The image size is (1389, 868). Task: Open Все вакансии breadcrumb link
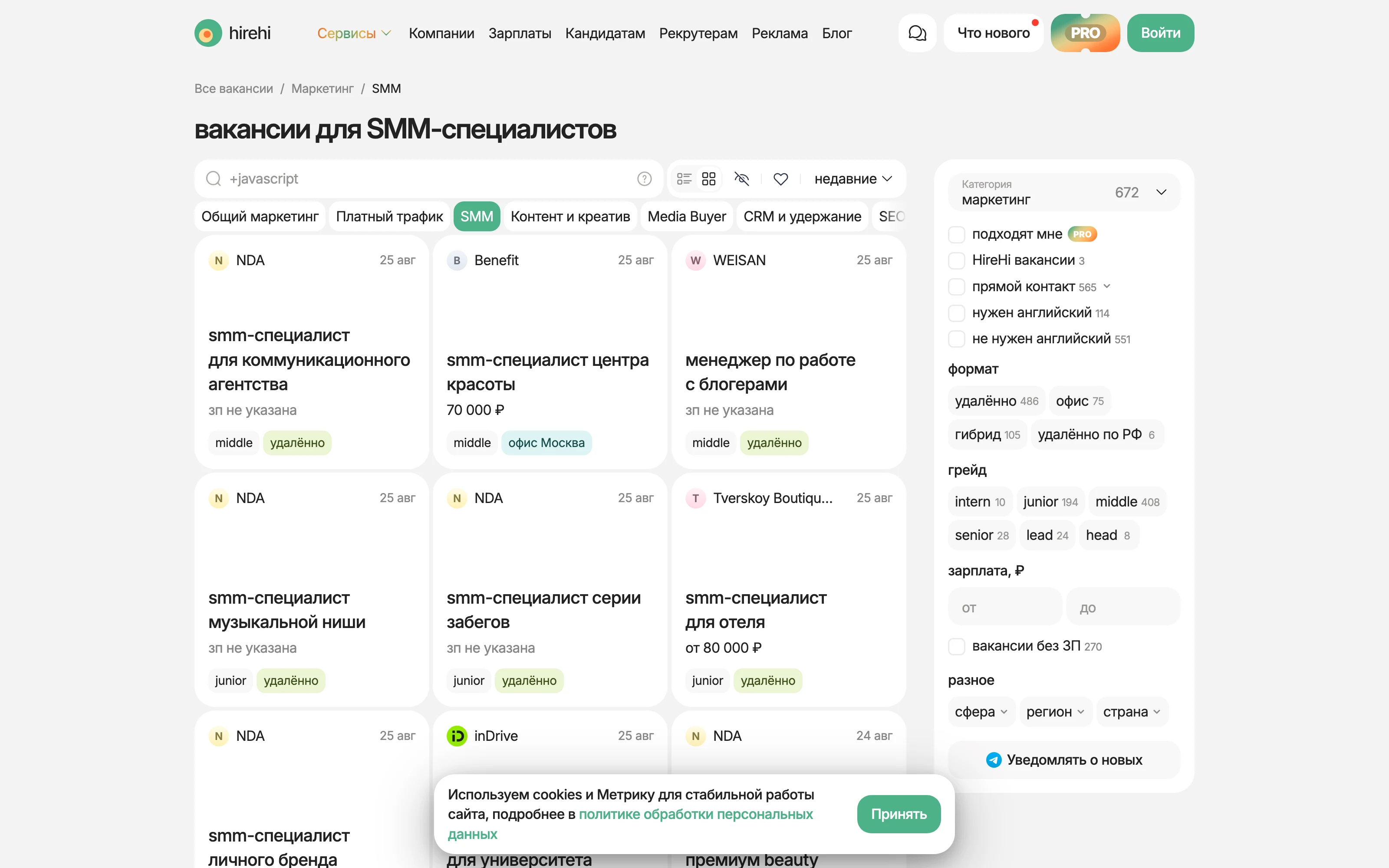click(234, 89)
